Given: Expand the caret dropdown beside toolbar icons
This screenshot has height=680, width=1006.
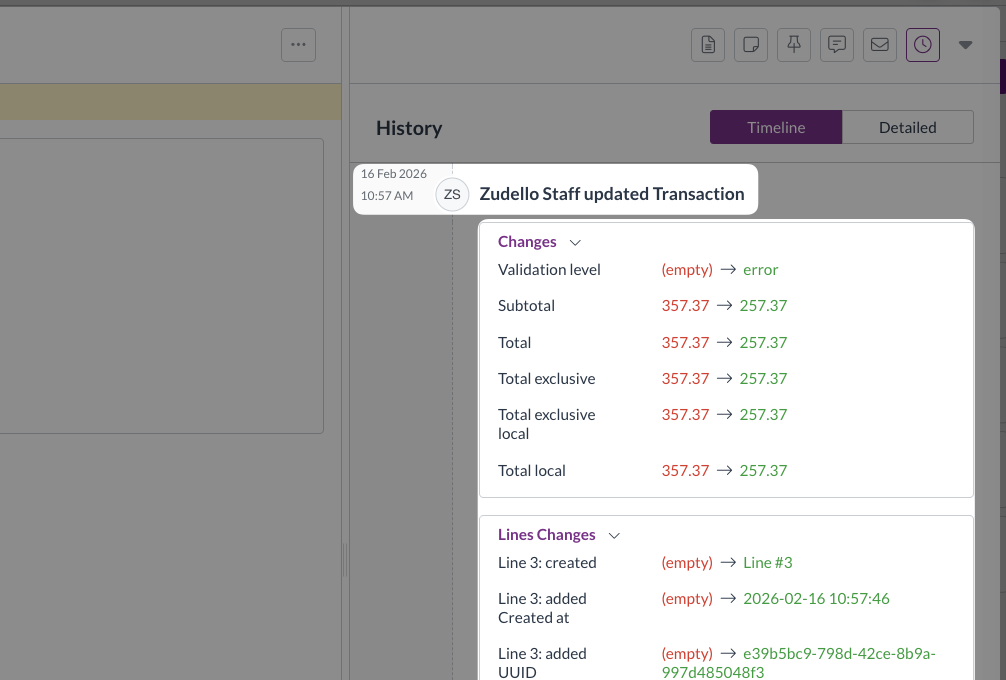Looking at the screenshot, I should pos(965,45).
